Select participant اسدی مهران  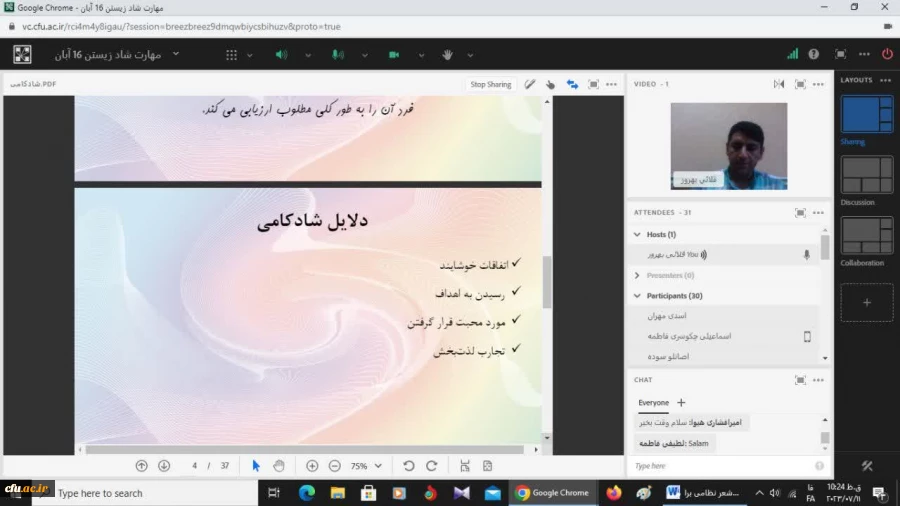coord(724,316)
